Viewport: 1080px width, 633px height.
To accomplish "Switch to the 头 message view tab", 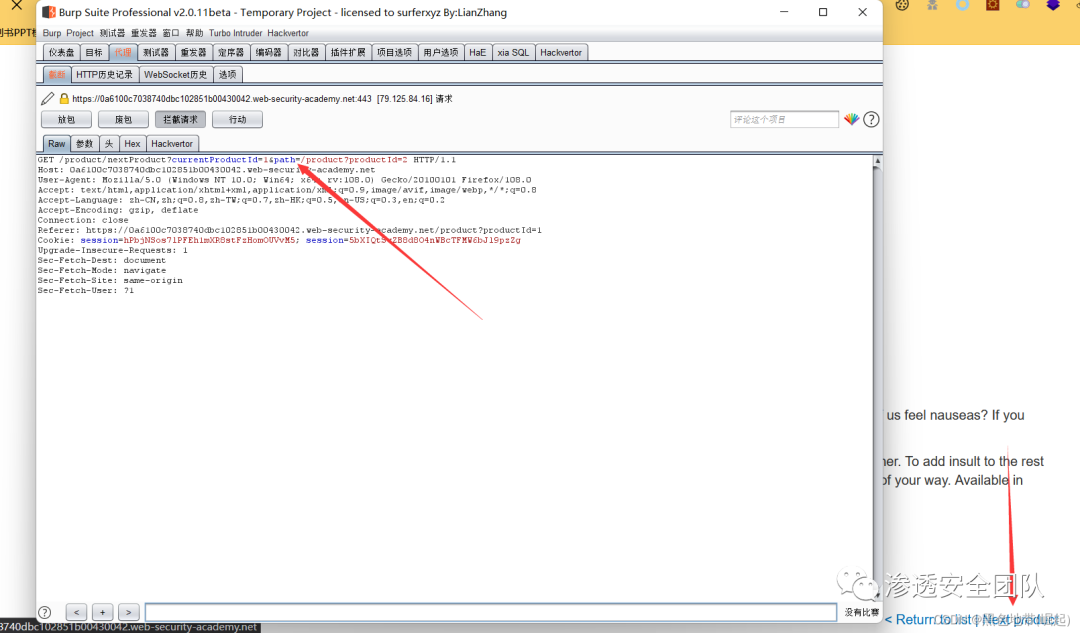I will 109,143.
